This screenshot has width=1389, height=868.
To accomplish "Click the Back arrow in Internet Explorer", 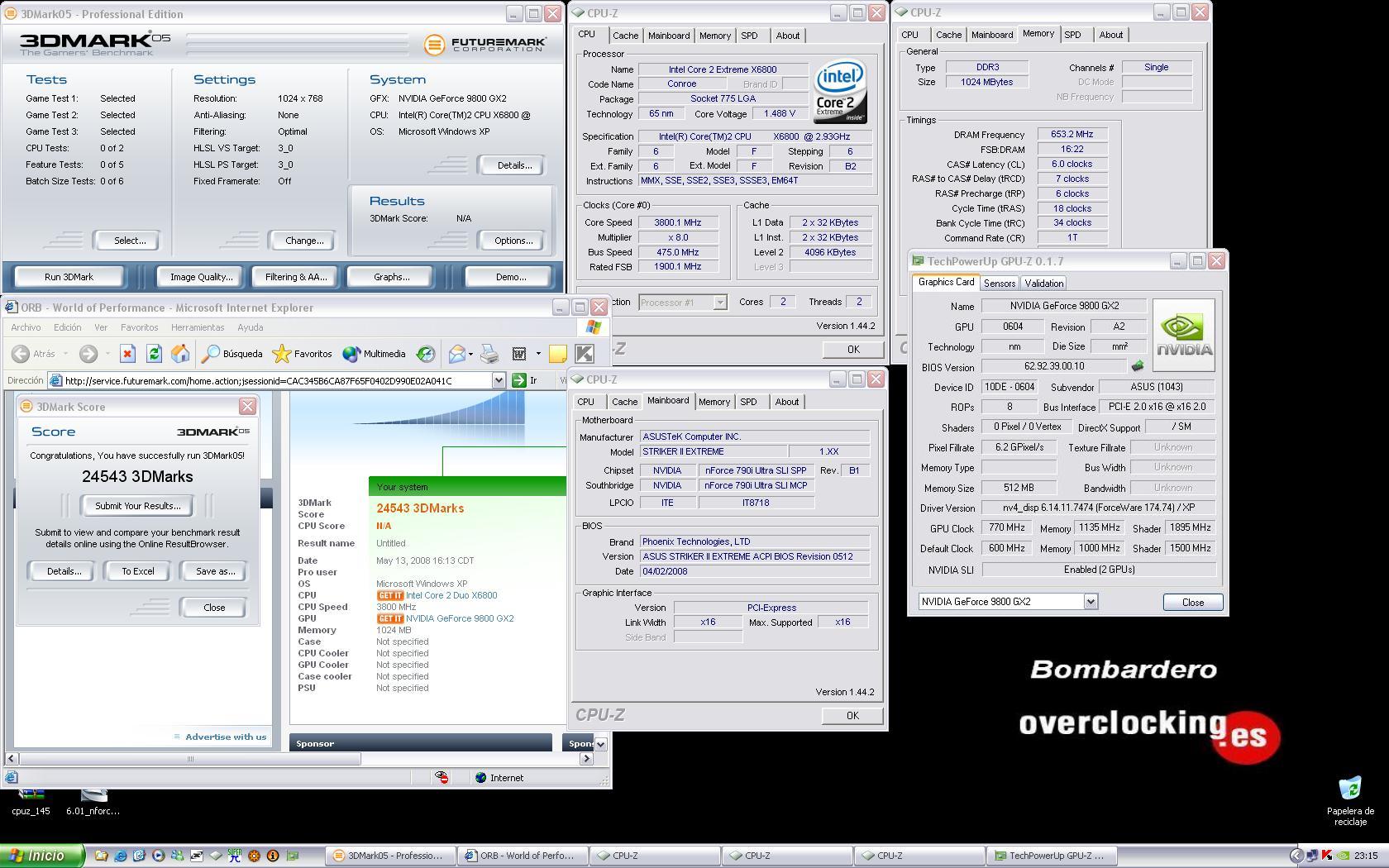I will (21, 354).
